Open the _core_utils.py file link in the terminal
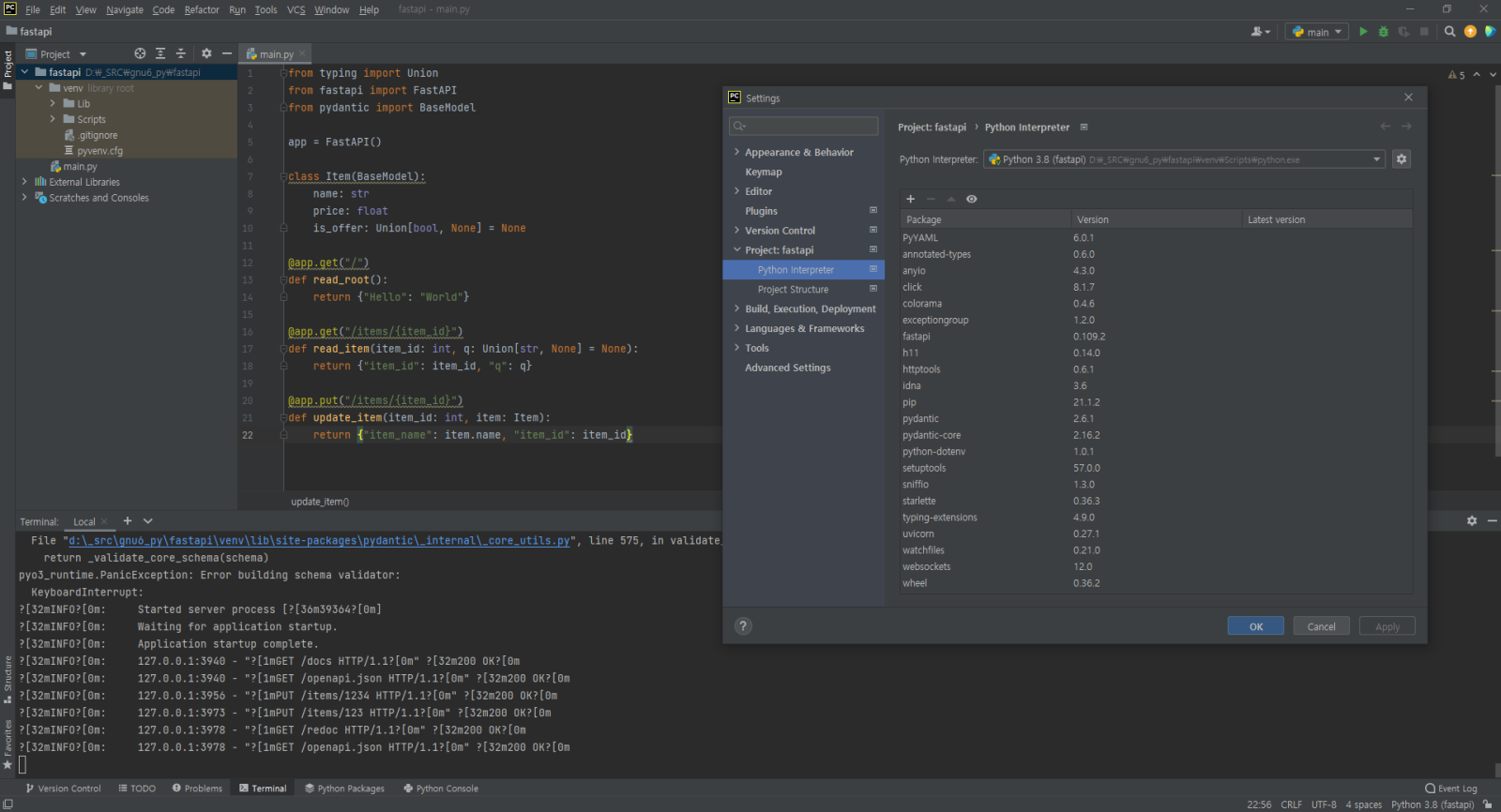The image size is (1501, 812). coord(319,541)
